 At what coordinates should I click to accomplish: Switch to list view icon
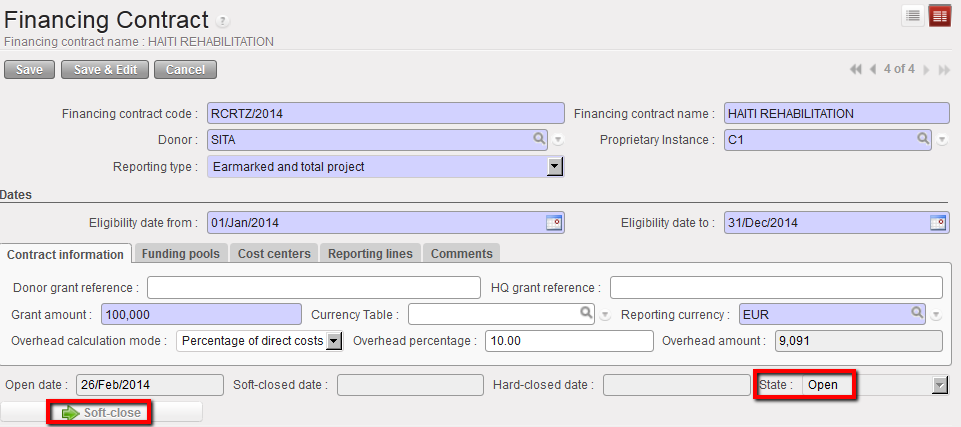tap(912, 15)
